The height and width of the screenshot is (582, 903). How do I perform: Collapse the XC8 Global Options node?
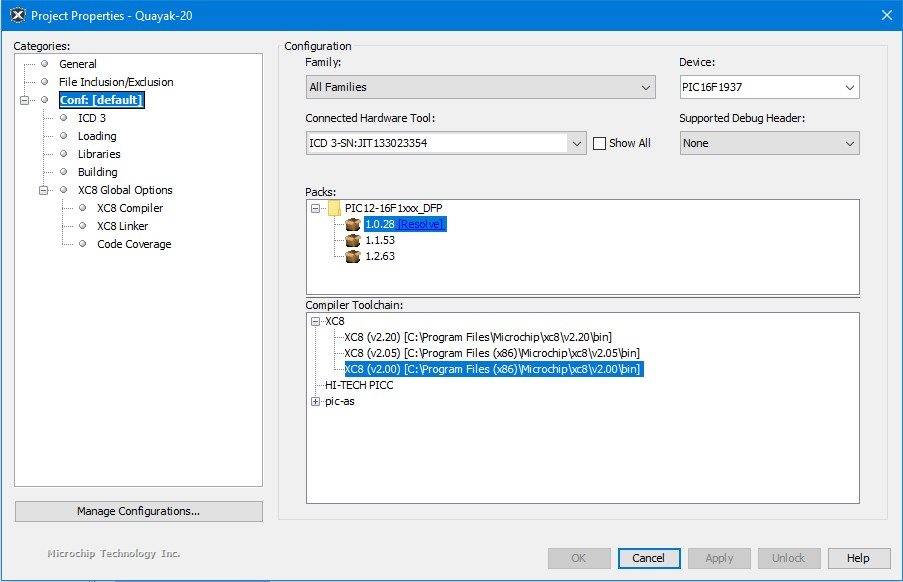click(44, 190)
